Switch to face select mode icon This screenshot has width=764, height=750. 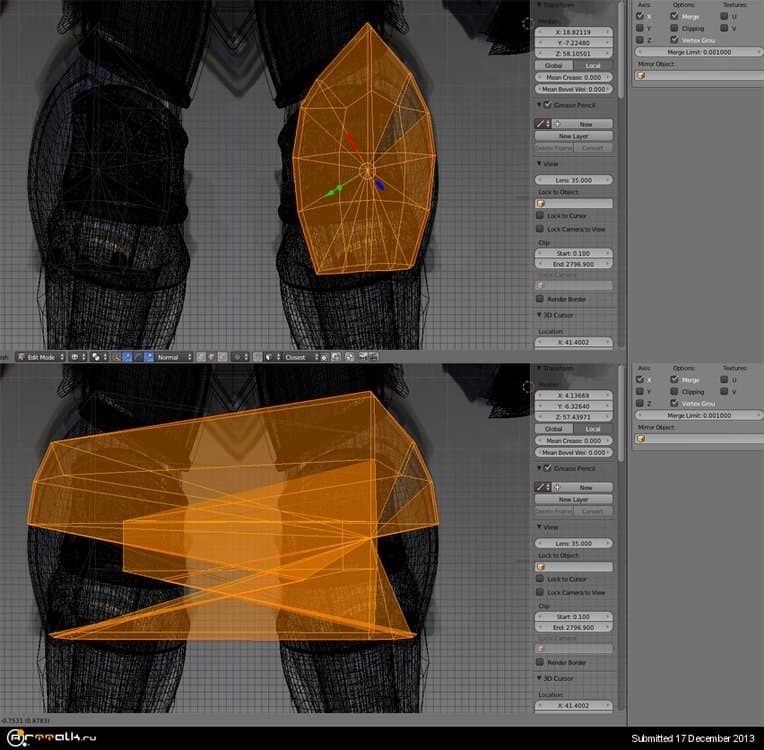click(x=222, y=357)
